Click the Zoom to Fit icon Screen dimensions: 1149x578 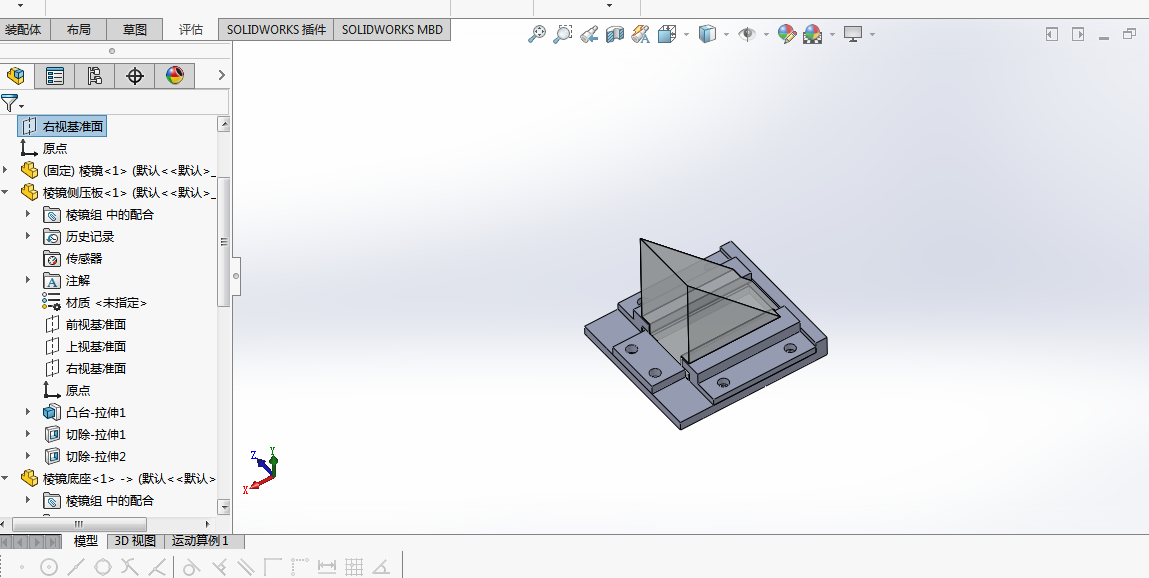coord(537,34)
